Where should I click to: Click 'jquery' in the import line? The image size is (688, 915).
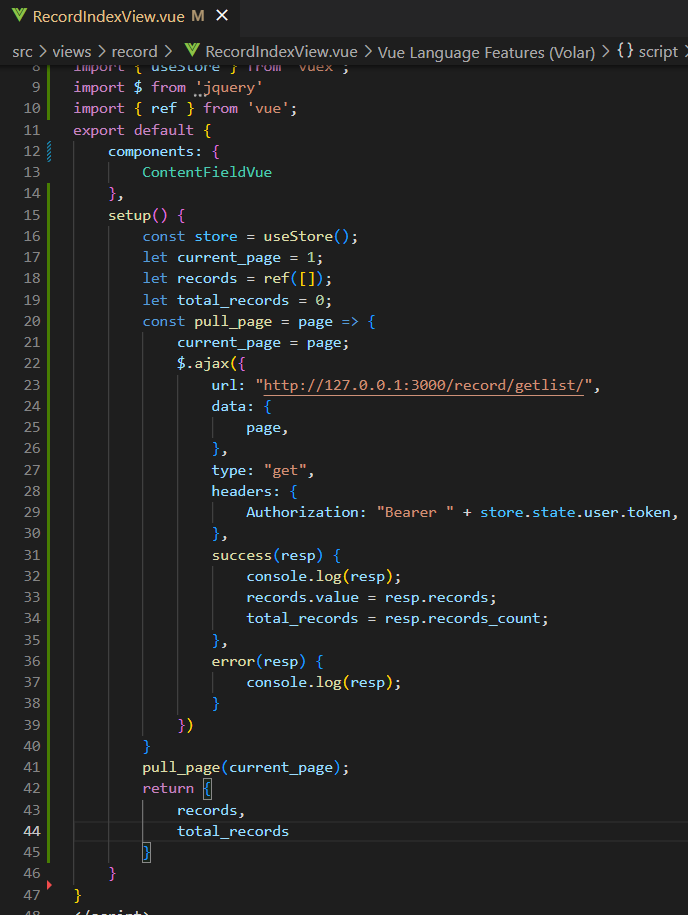pyautogui.click(x=229, y=88)
